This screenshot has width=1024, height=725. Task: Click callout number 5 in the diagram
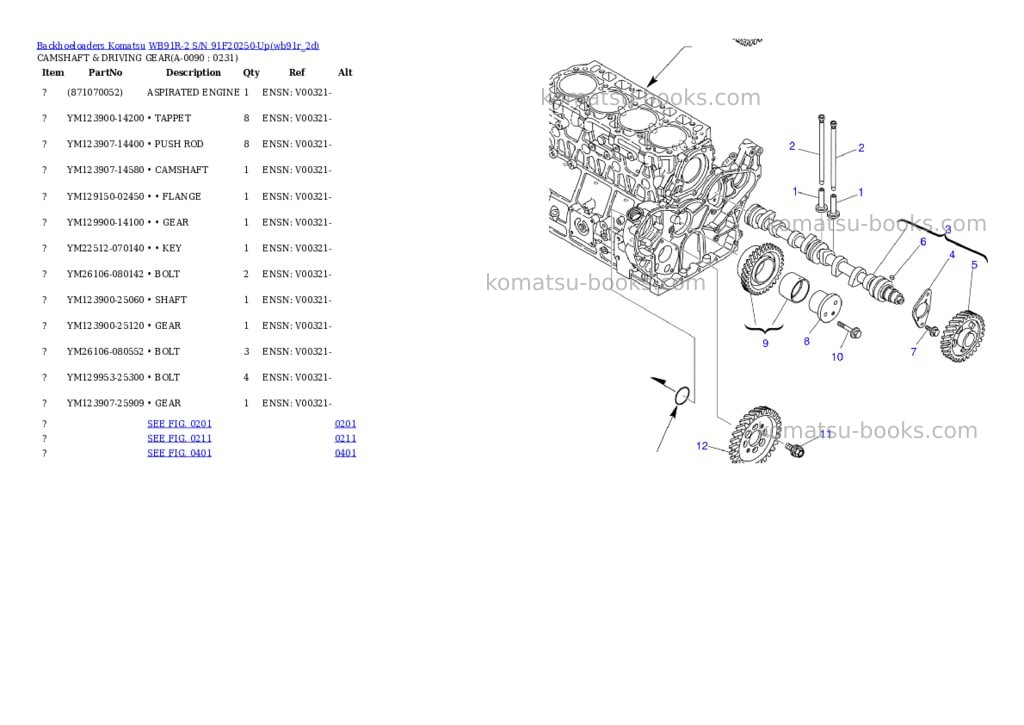pos(974,265)
